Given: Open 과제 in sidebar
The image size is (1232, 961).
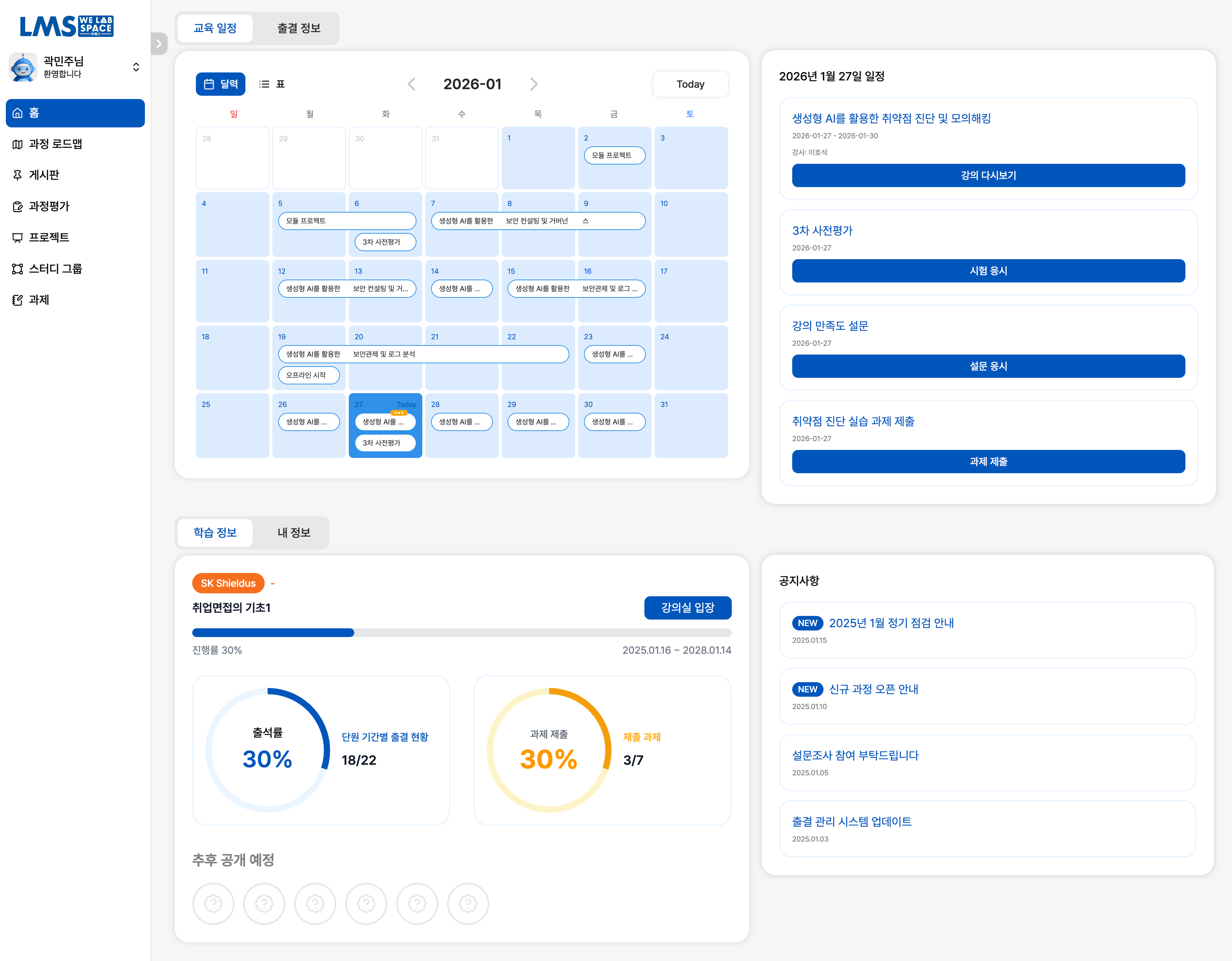Looking at the screenshot, I should [75, 300].
